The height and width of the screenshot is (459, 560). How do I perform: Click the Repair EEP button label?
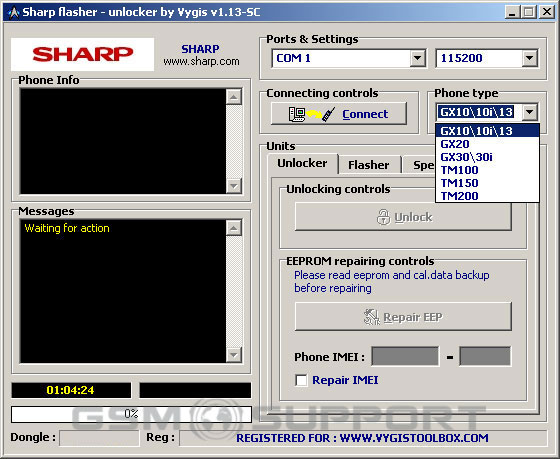(x=413, y=317)
